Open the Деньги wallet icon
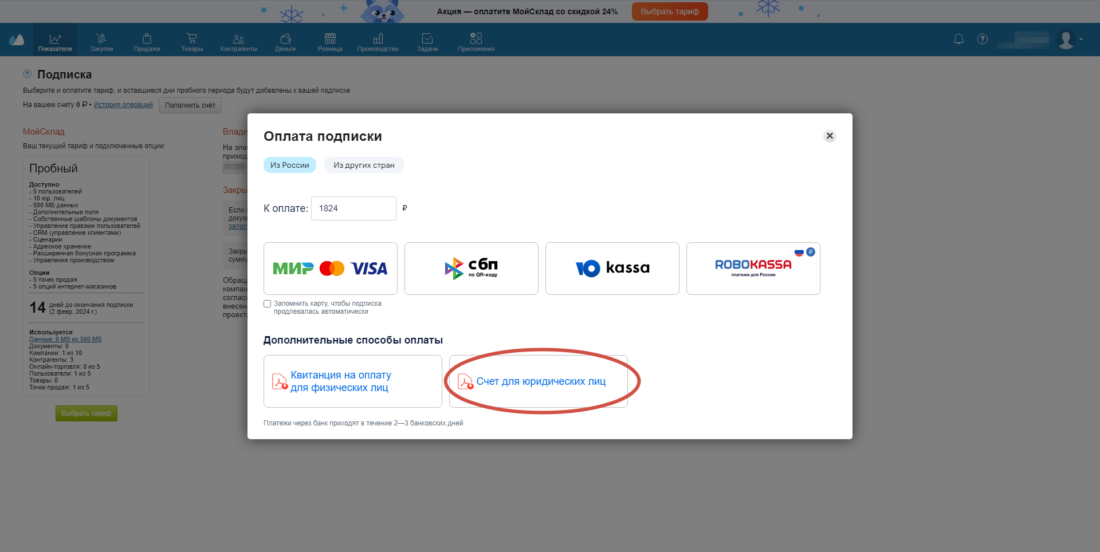The height and width of the screenshot is (552, 1100). [x=286, y=39]
